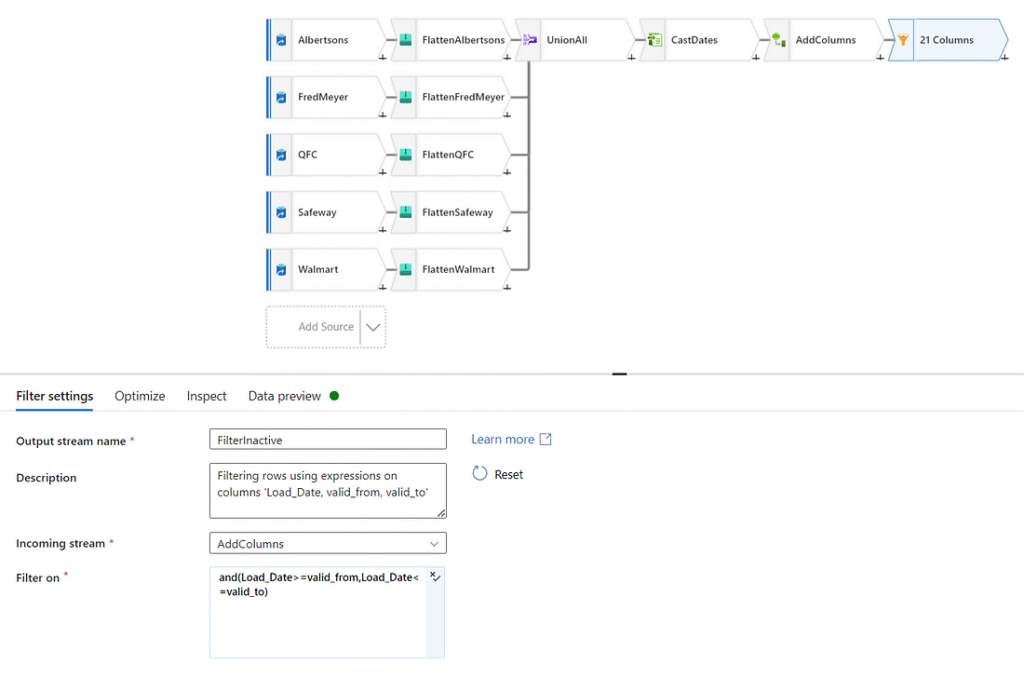The height and width of the screenshot is (692, 1024).
Task: Switch to the Filter settings tab
Action: coord(55,396)
